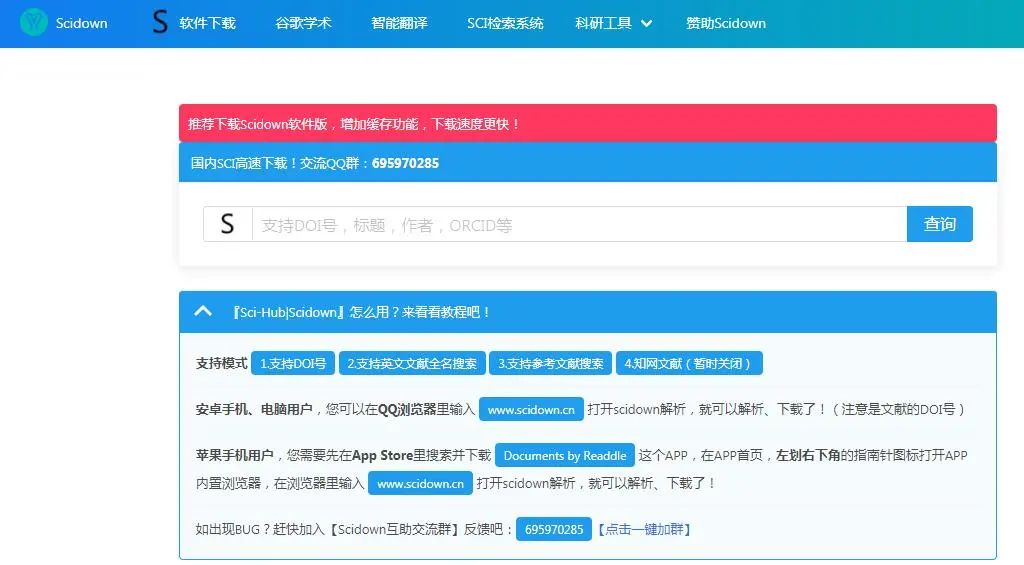Click the 1.支持DOI号 tag button
Viewport: 1024px width, 565px height.
click(x=293, y=363)
